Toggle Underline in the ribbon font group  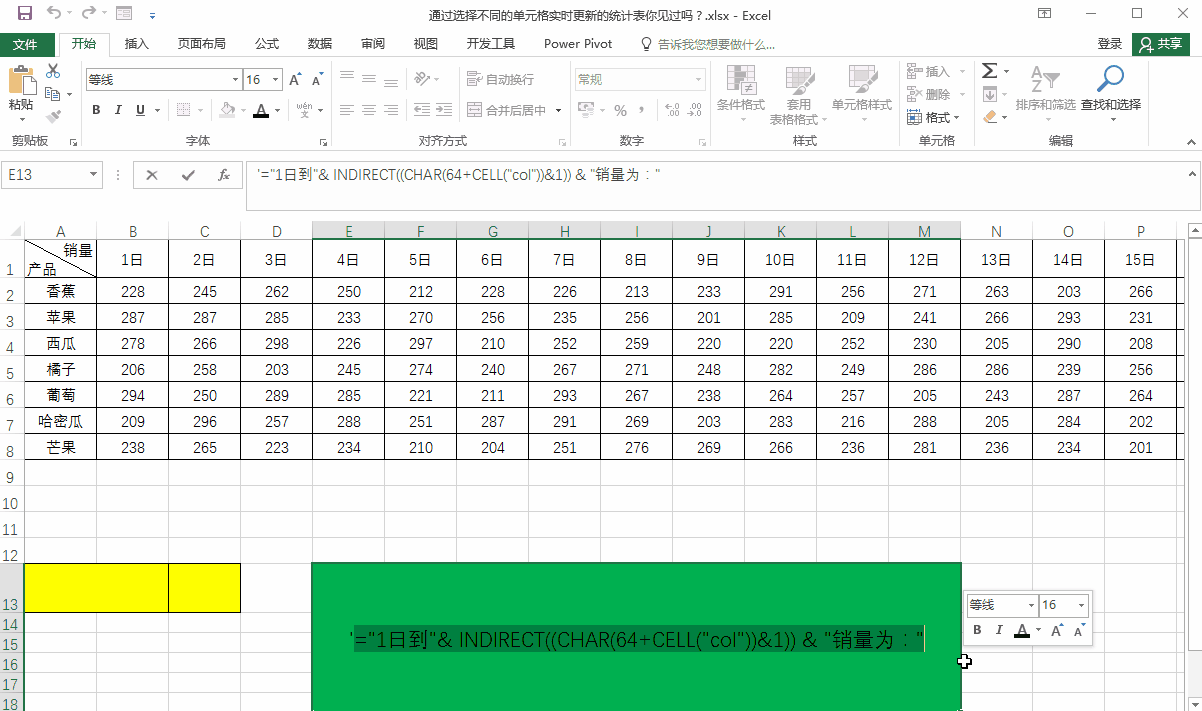point(140,110)
